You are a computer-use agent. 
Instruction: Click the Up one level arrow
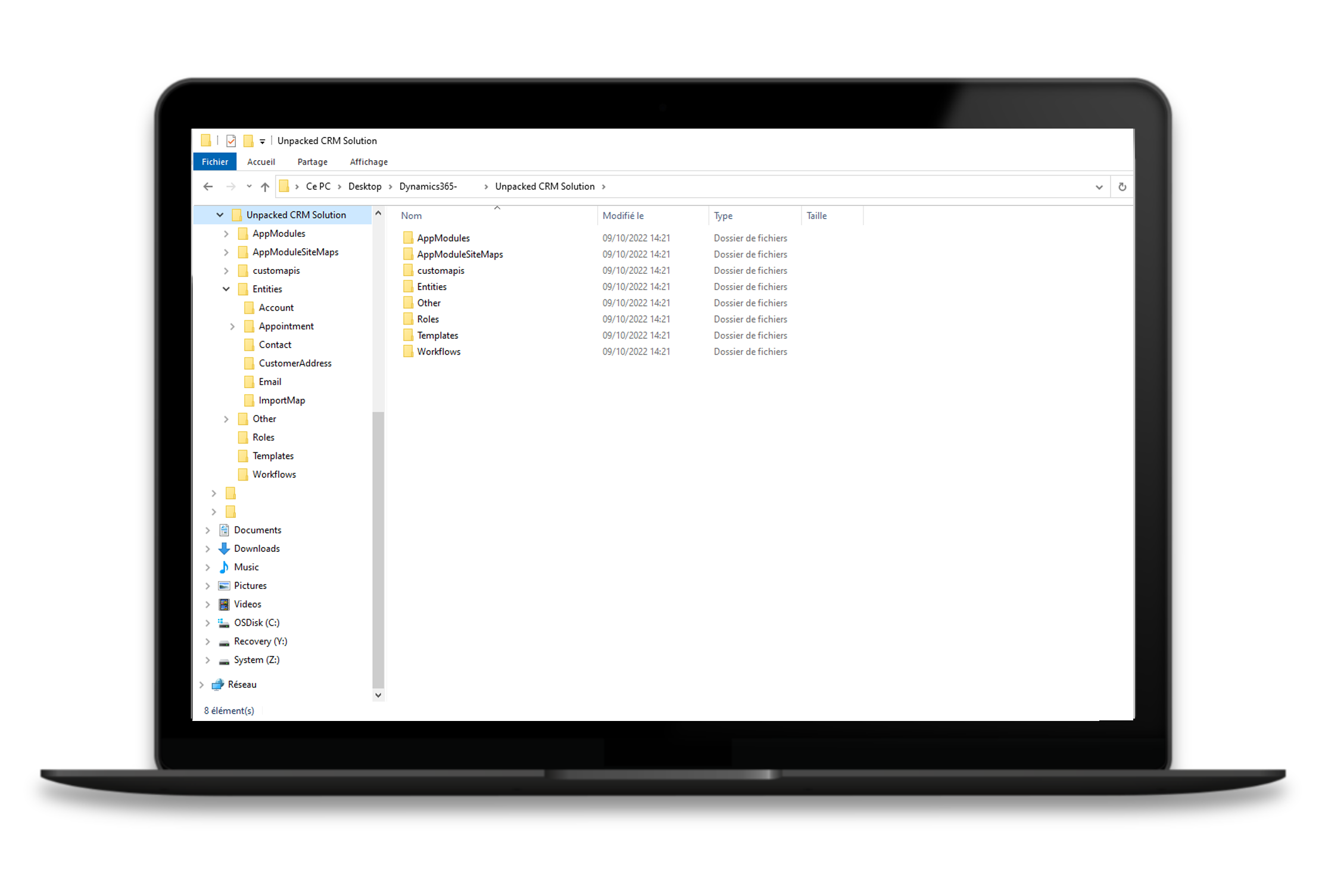point(265,187)
